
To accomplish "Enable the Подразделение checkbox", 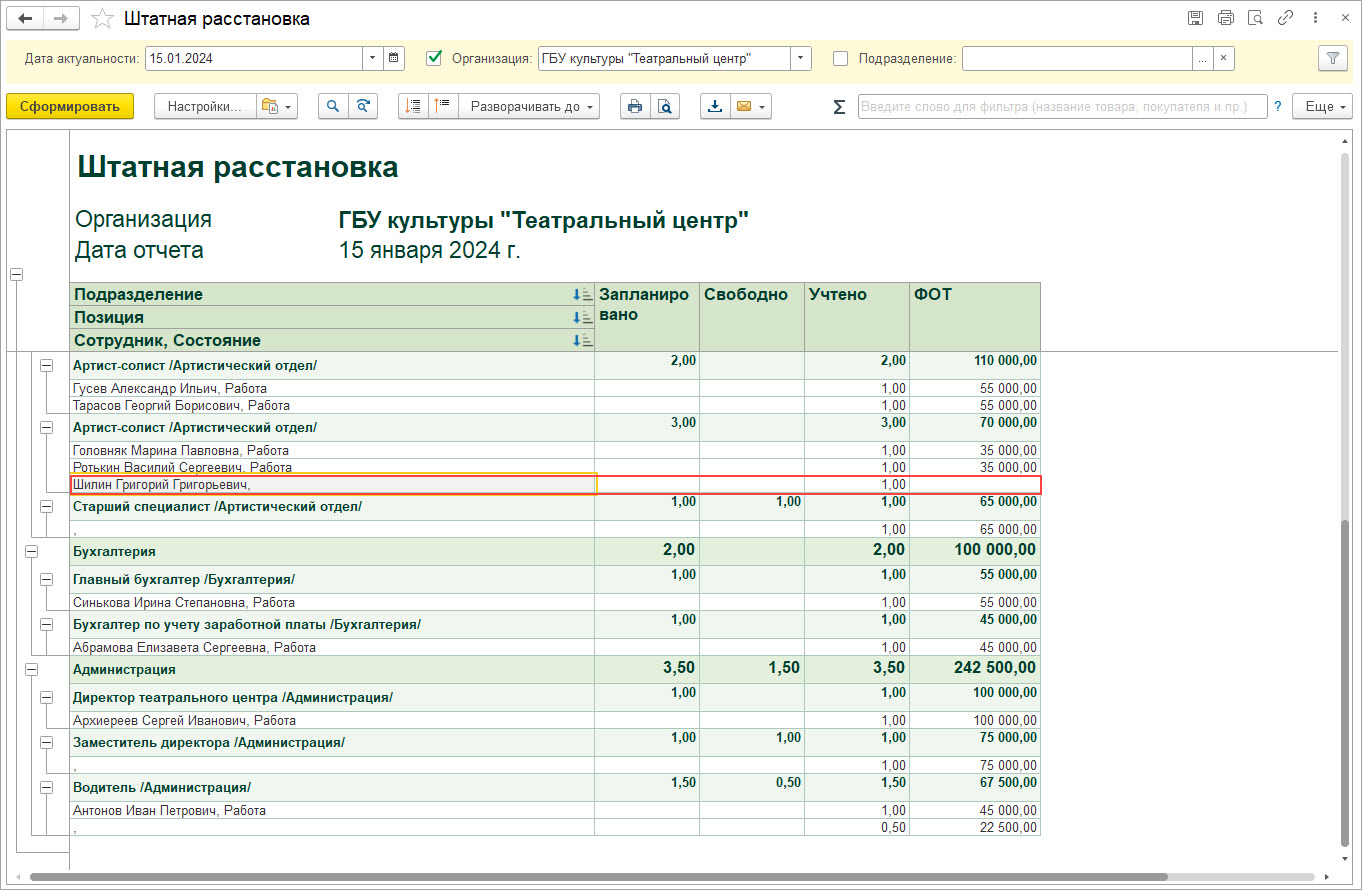I will pos(840,58).
